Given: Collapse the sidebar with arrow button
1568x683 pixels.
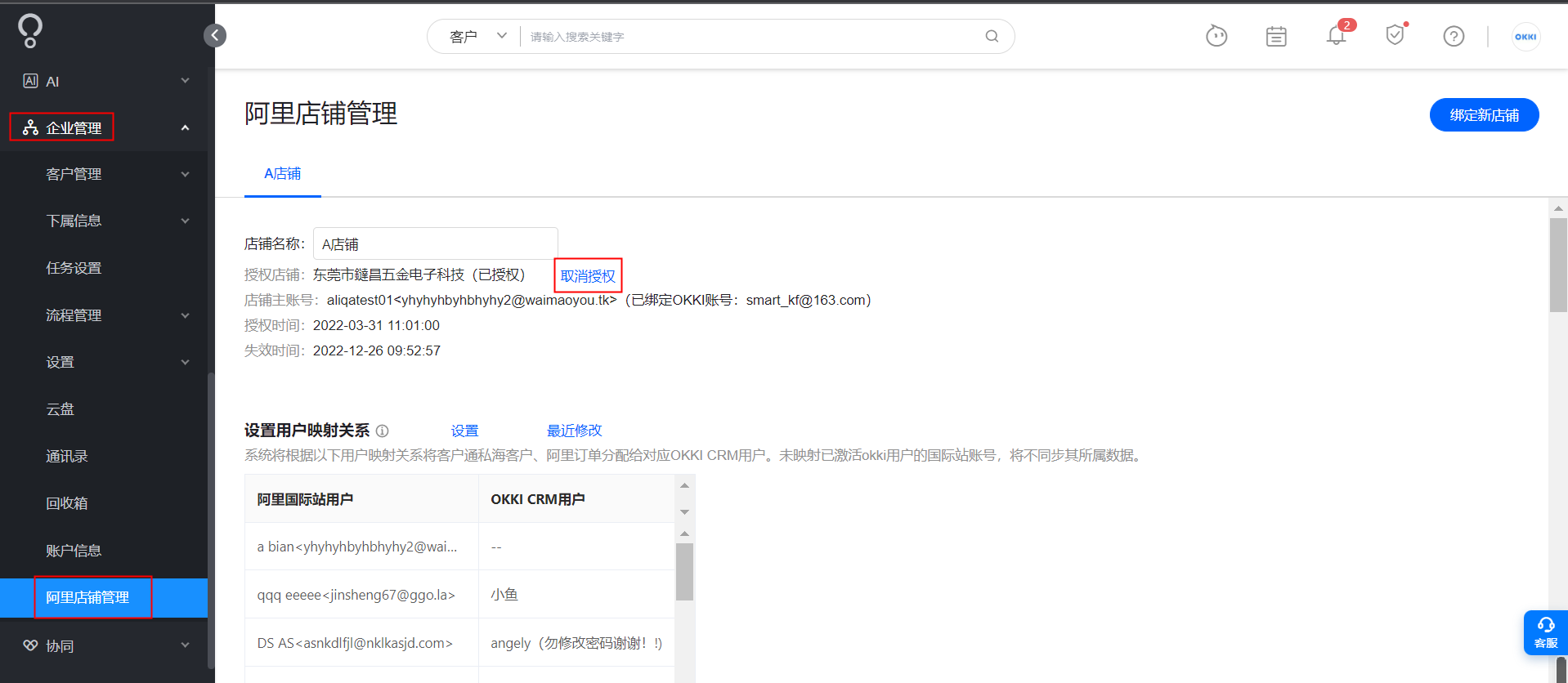Looking at the screenshot, I should point(215,35).
